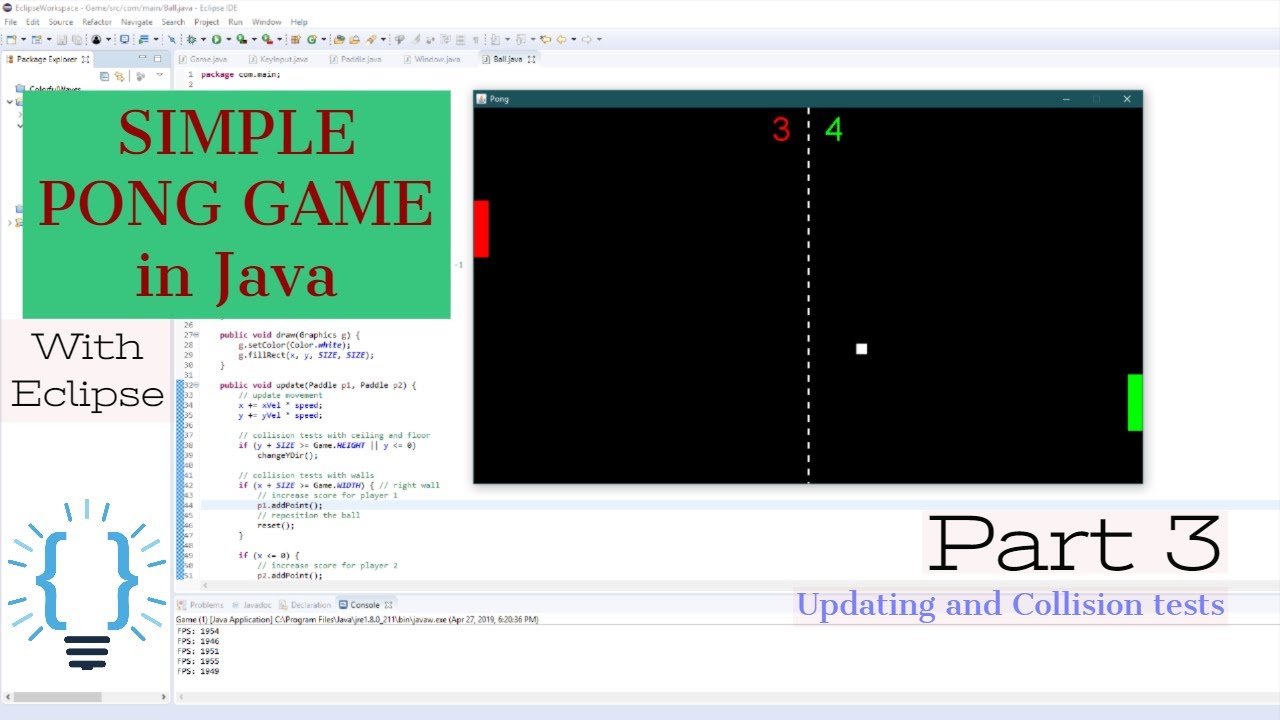Open the Package Explorer View Menu triangle
Image resolution: width=1280 pixels, height=720 pixels.
pos(160,75)
